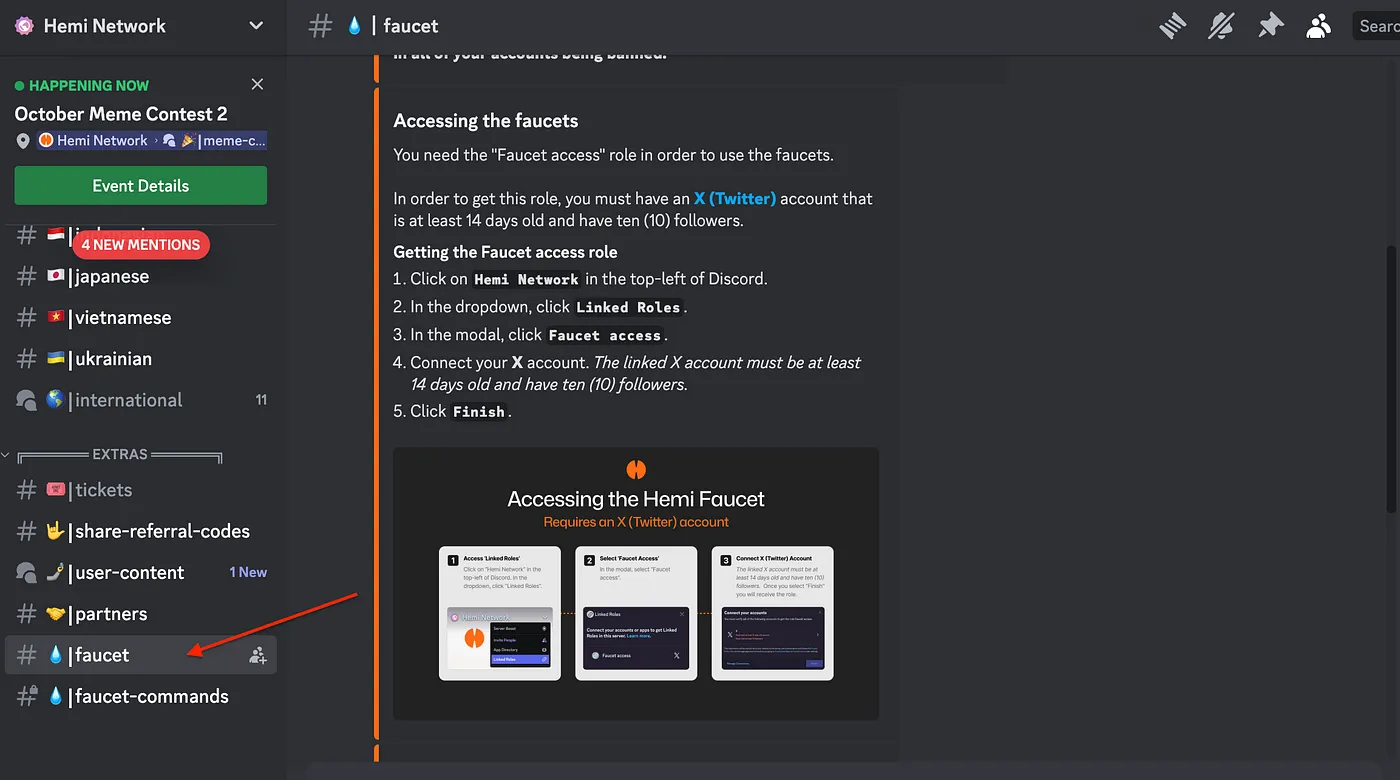Click the Getting the Faucet access role heading
This screenshot has height=780, width=1400.
pos(505,252)
